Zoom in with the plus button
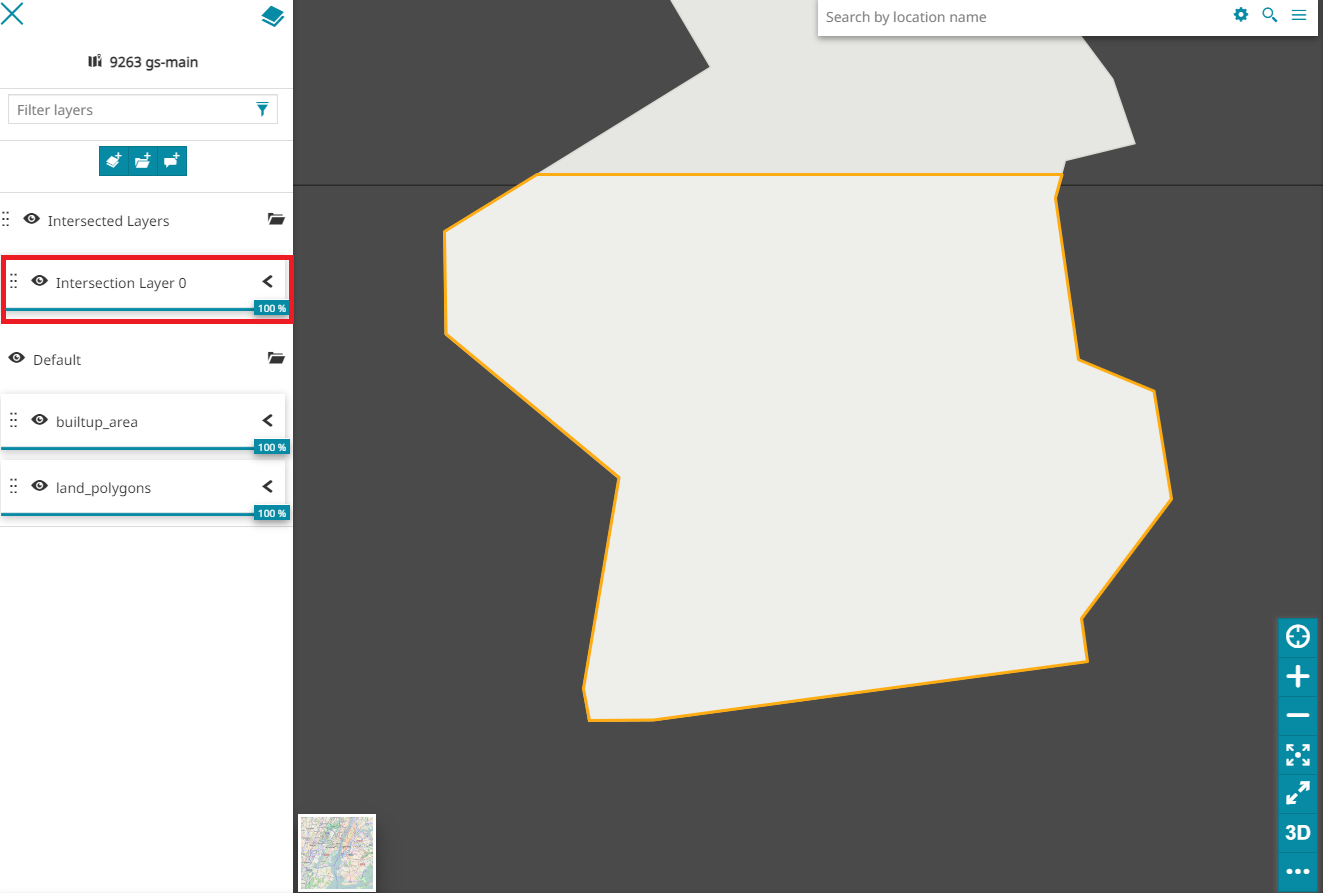 coord(1297,677)
